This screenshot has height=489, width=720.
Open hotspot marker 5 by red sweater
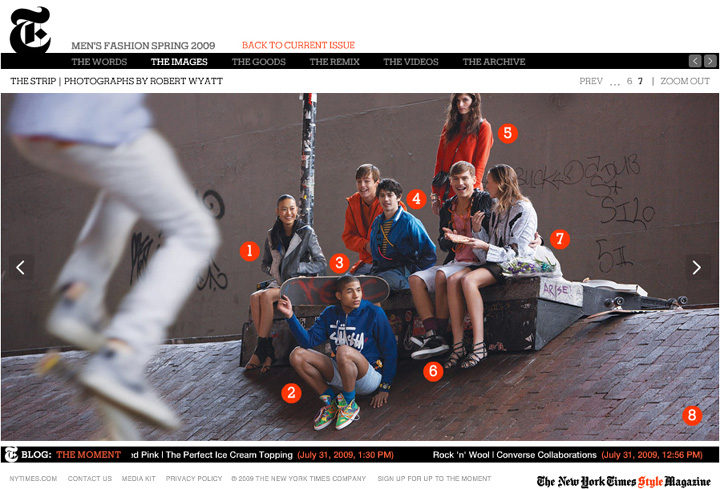tap(507, 133)
